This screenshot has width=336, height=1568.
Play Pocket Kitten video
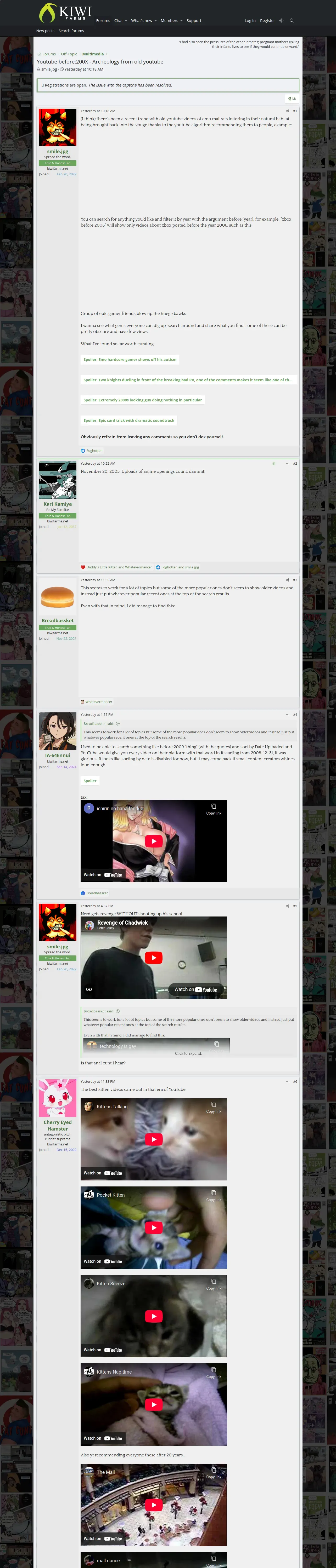[x=154, y=1228]
